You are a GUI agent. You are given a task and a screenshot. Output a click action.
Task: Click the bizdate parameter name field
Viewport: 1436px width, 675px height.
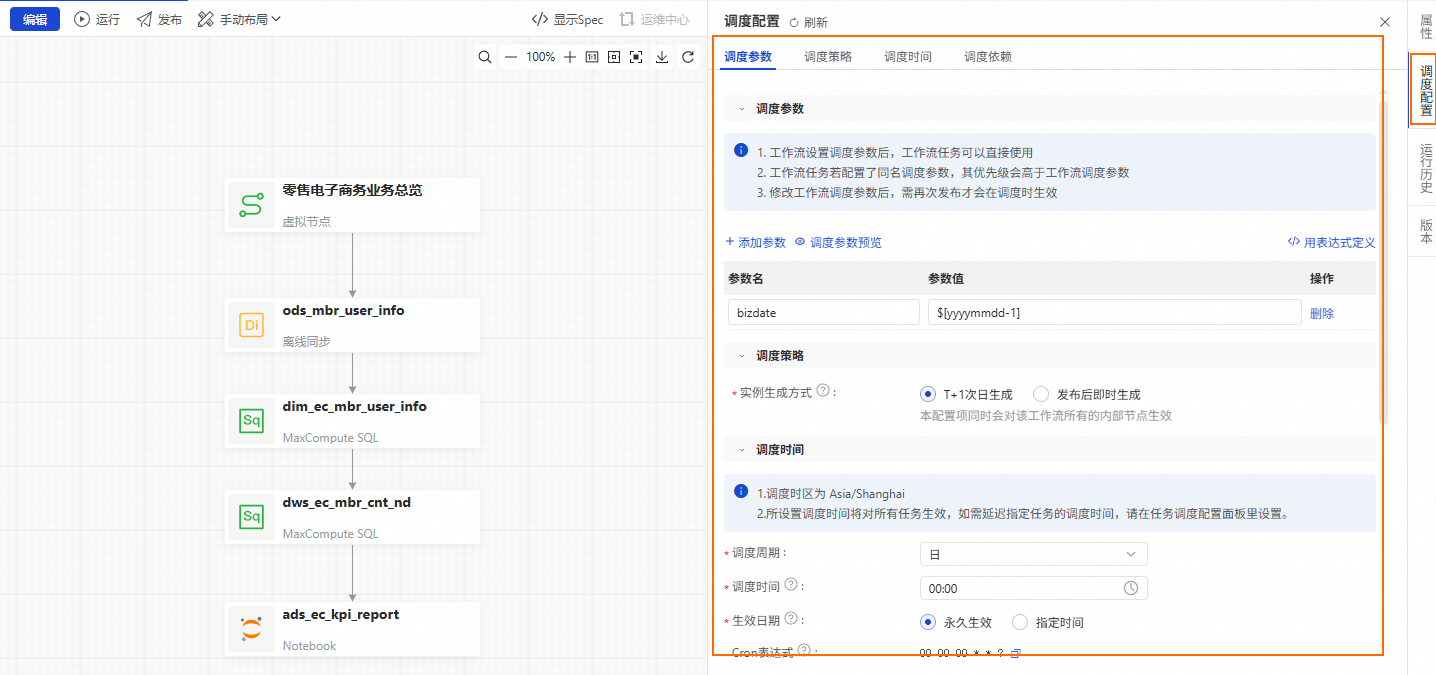pos(823,312)
